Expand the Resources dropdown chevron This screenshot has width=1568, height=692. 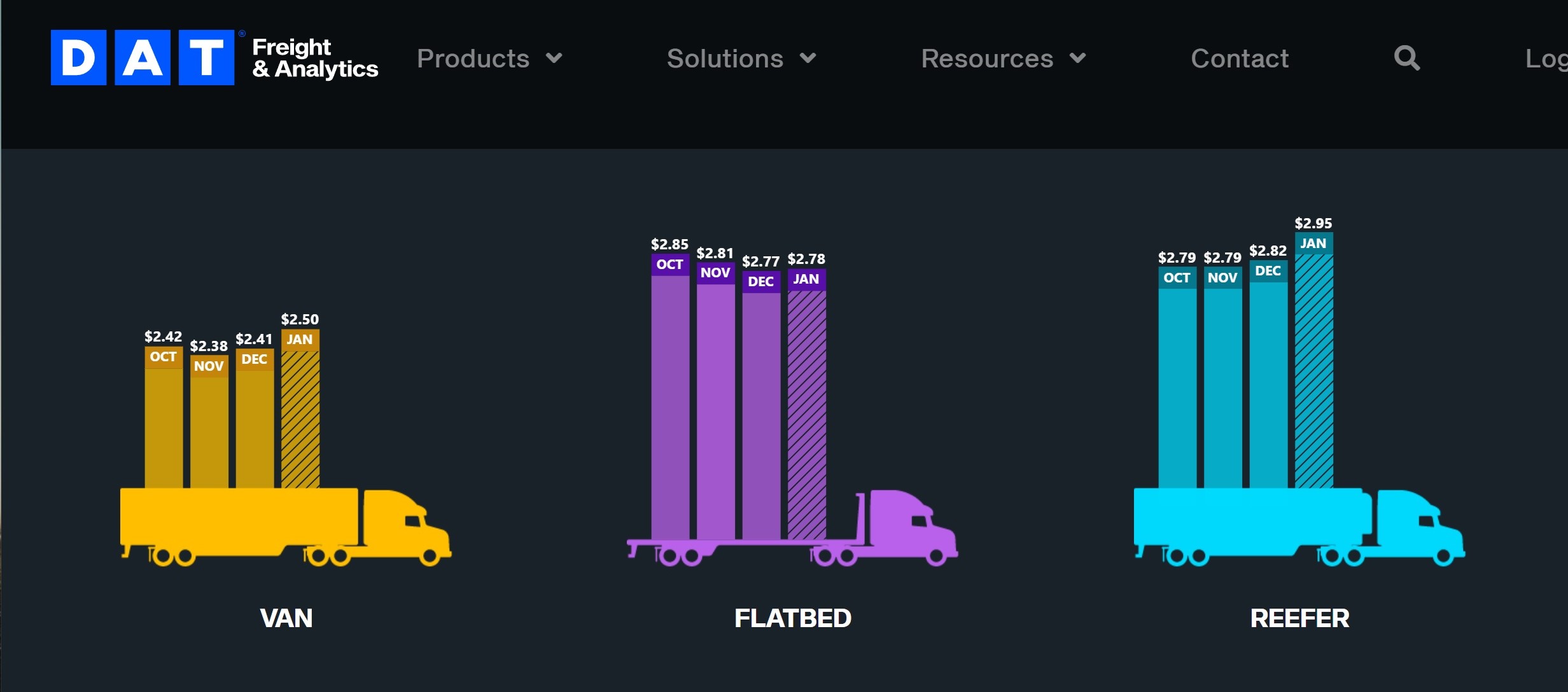(x=1078, y=58)
